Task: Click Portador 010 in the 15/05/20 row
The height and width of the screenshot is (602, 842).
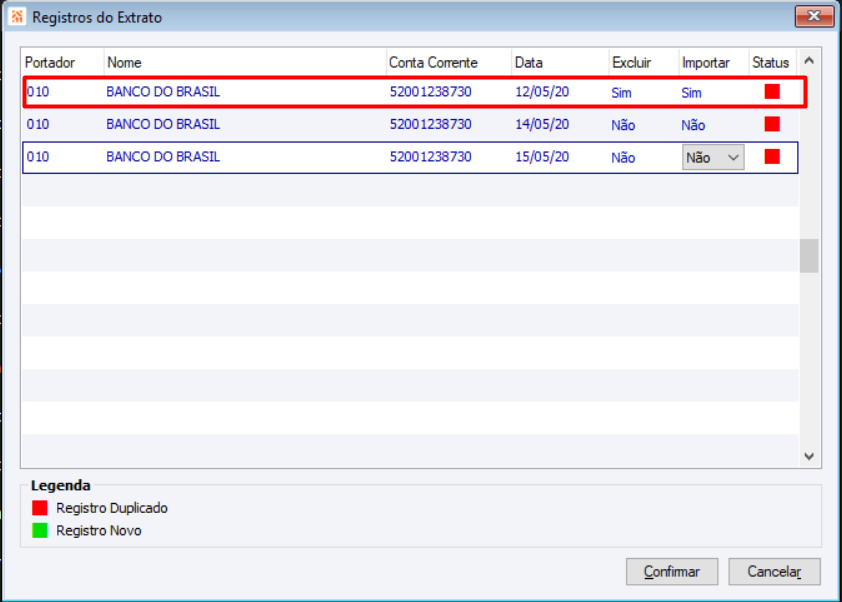Action: tap(38, 157)
